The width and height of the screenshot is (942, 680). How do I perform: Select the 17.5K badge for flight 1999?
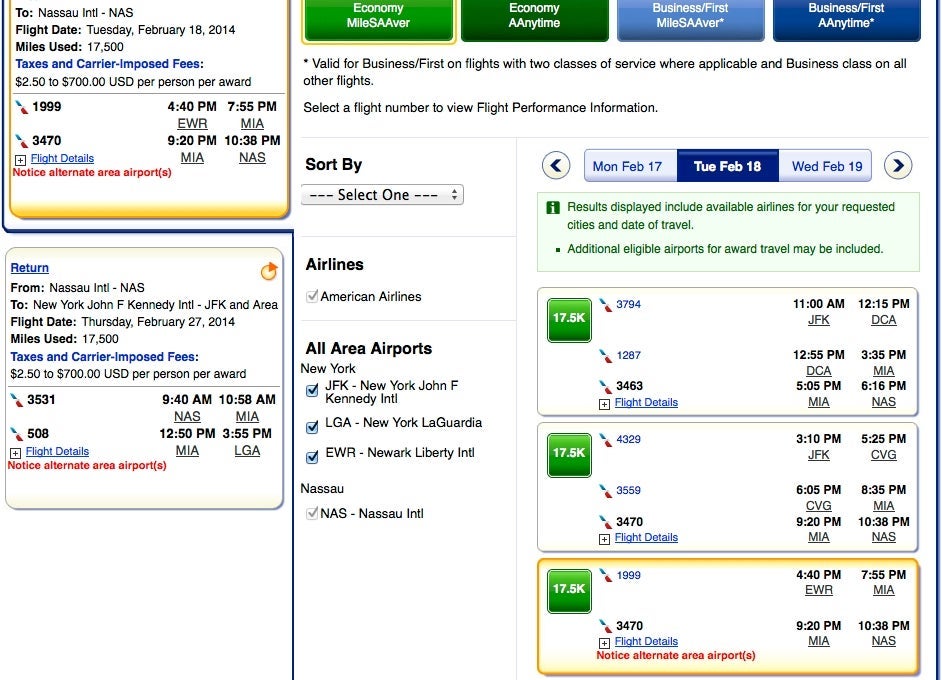point(569,590)
